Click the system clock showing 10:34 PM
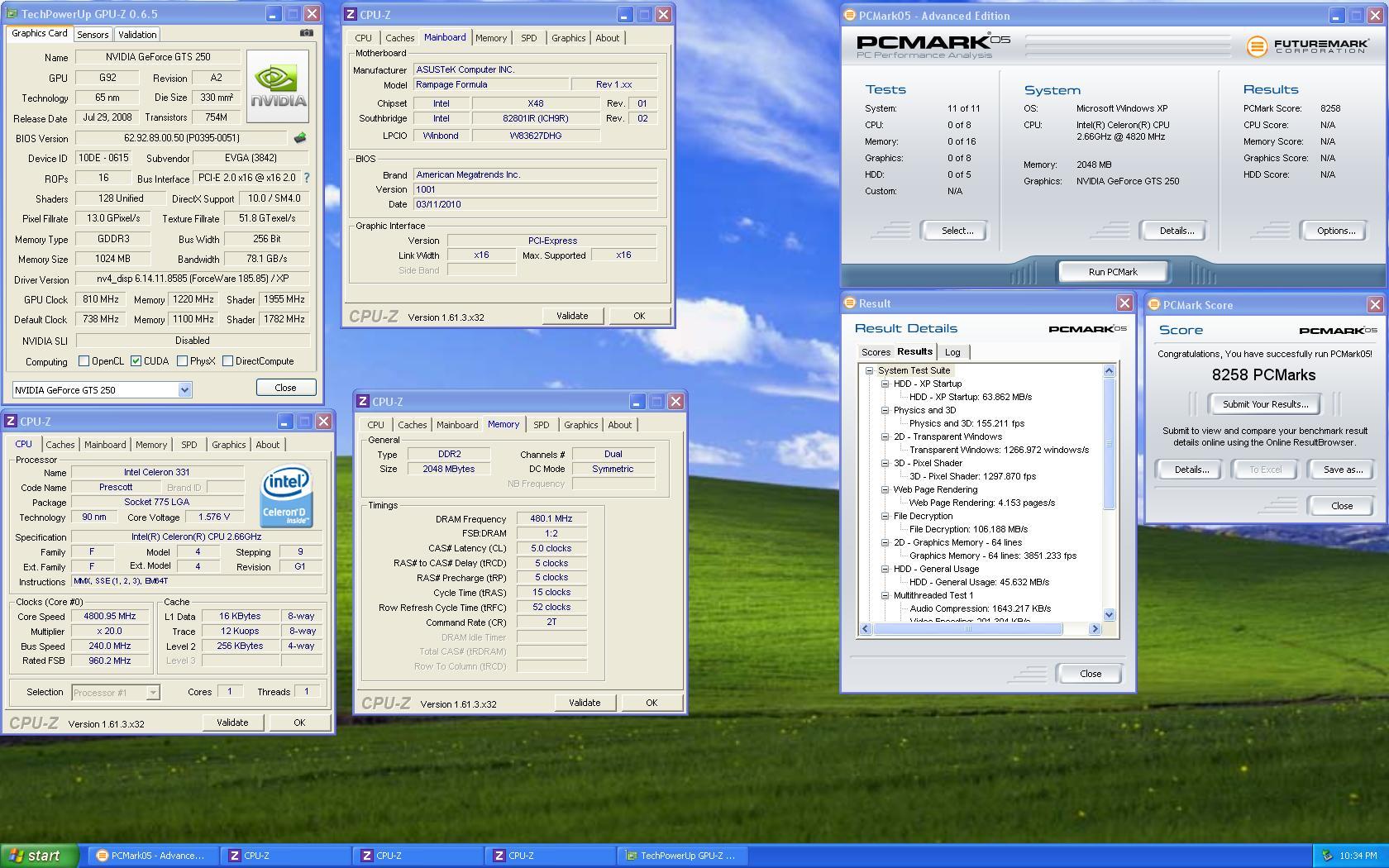This screenshot has height=868, width=1389. coord(1359,856)
